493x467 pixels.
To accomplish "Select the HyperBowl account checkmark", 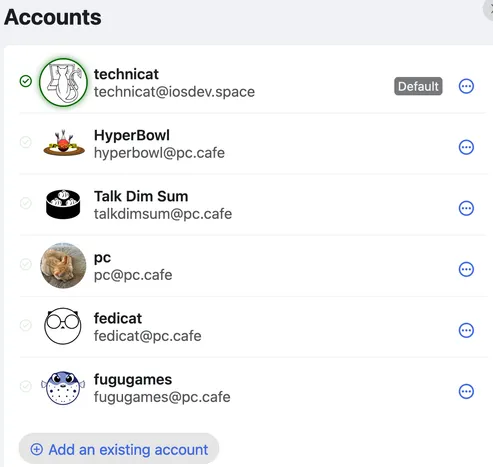I will [26, 142].
